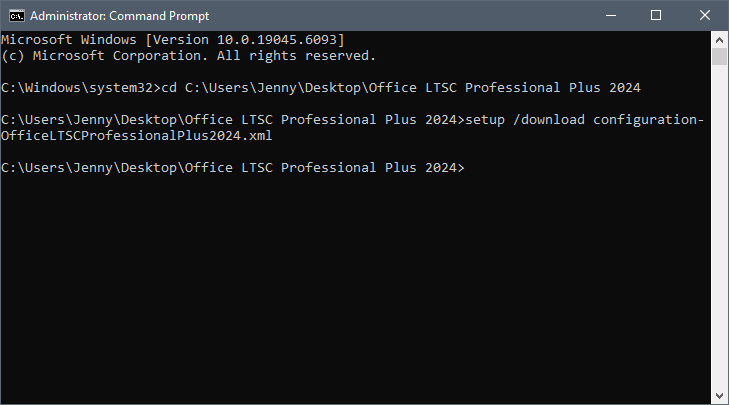Click the "cd" command path text

401,87
